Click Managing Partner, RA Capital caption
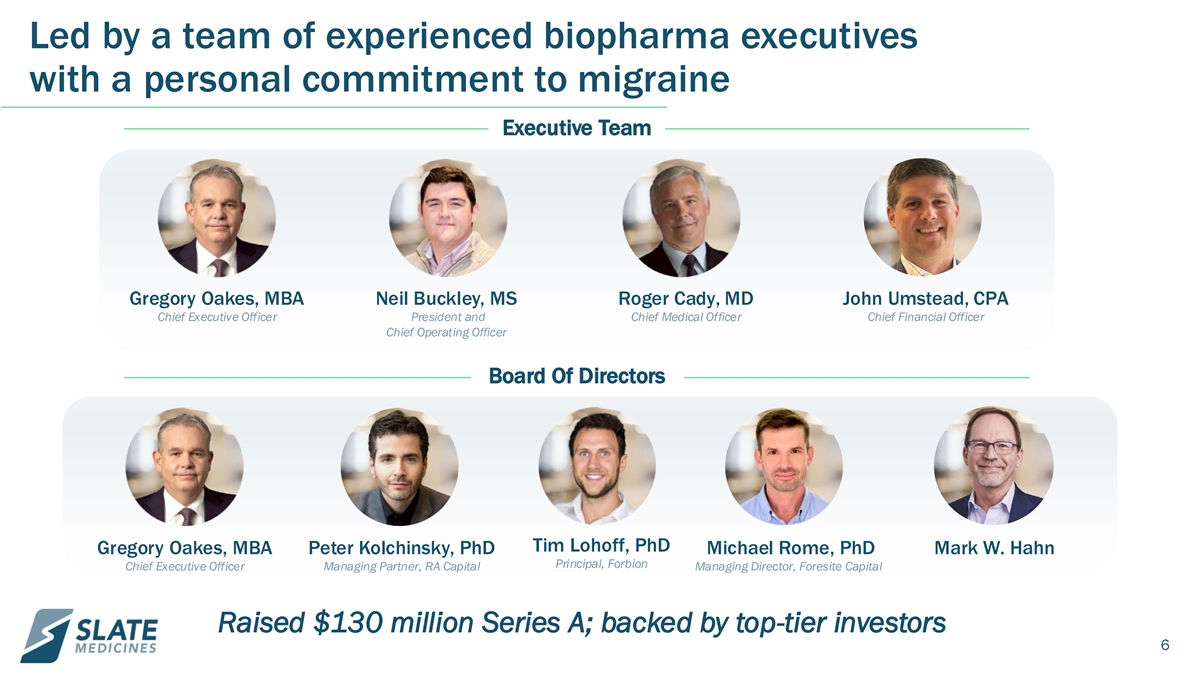 402,567
